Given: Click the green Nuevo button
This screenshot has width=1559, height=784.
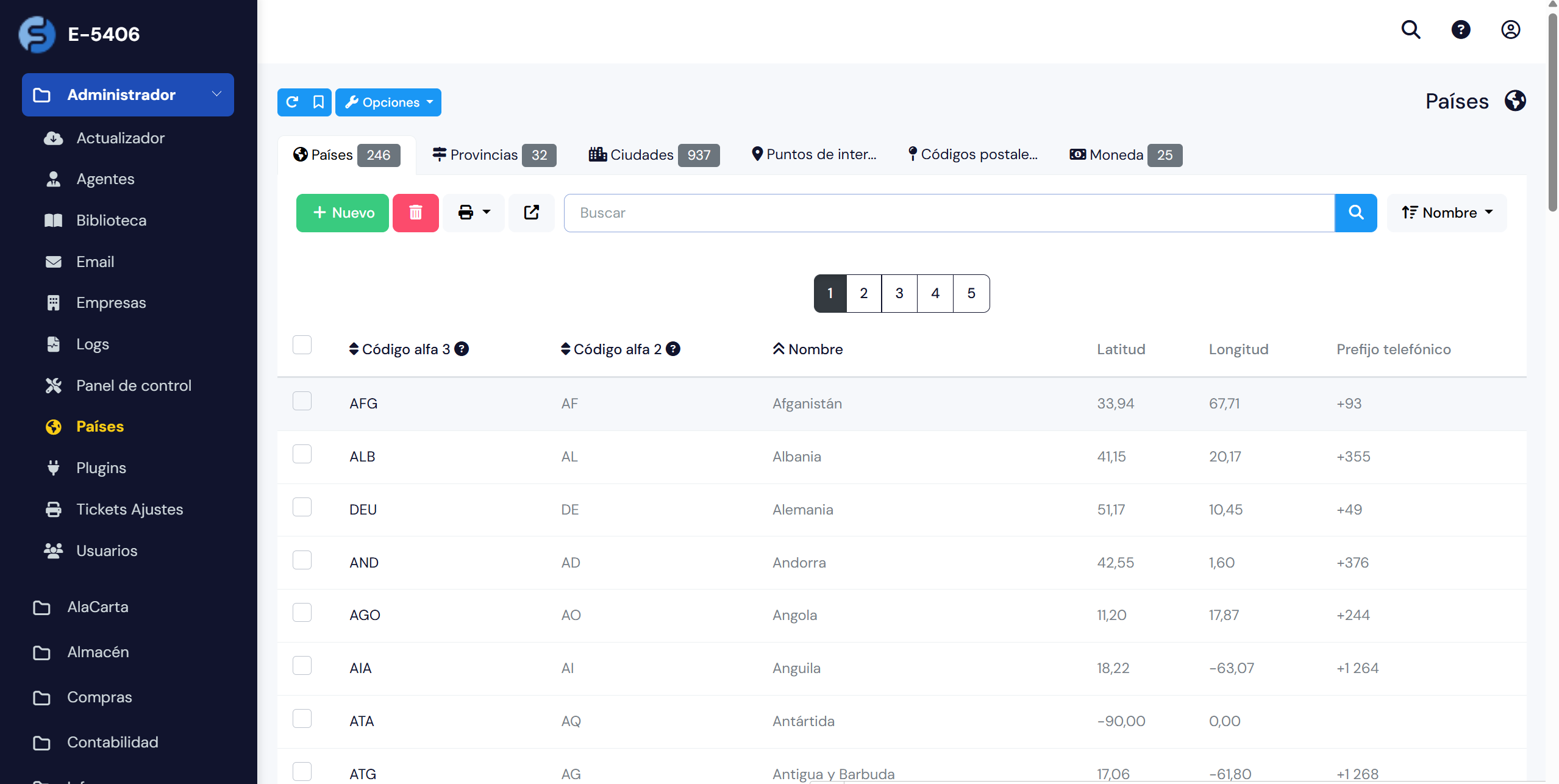Looking at the screenshot, I should click(x=342, y=213).
